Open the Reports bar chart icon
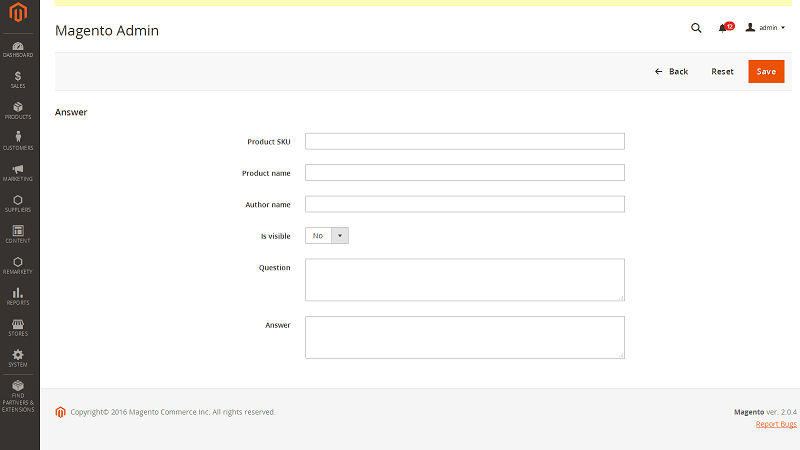 click(x=19, y=295)
